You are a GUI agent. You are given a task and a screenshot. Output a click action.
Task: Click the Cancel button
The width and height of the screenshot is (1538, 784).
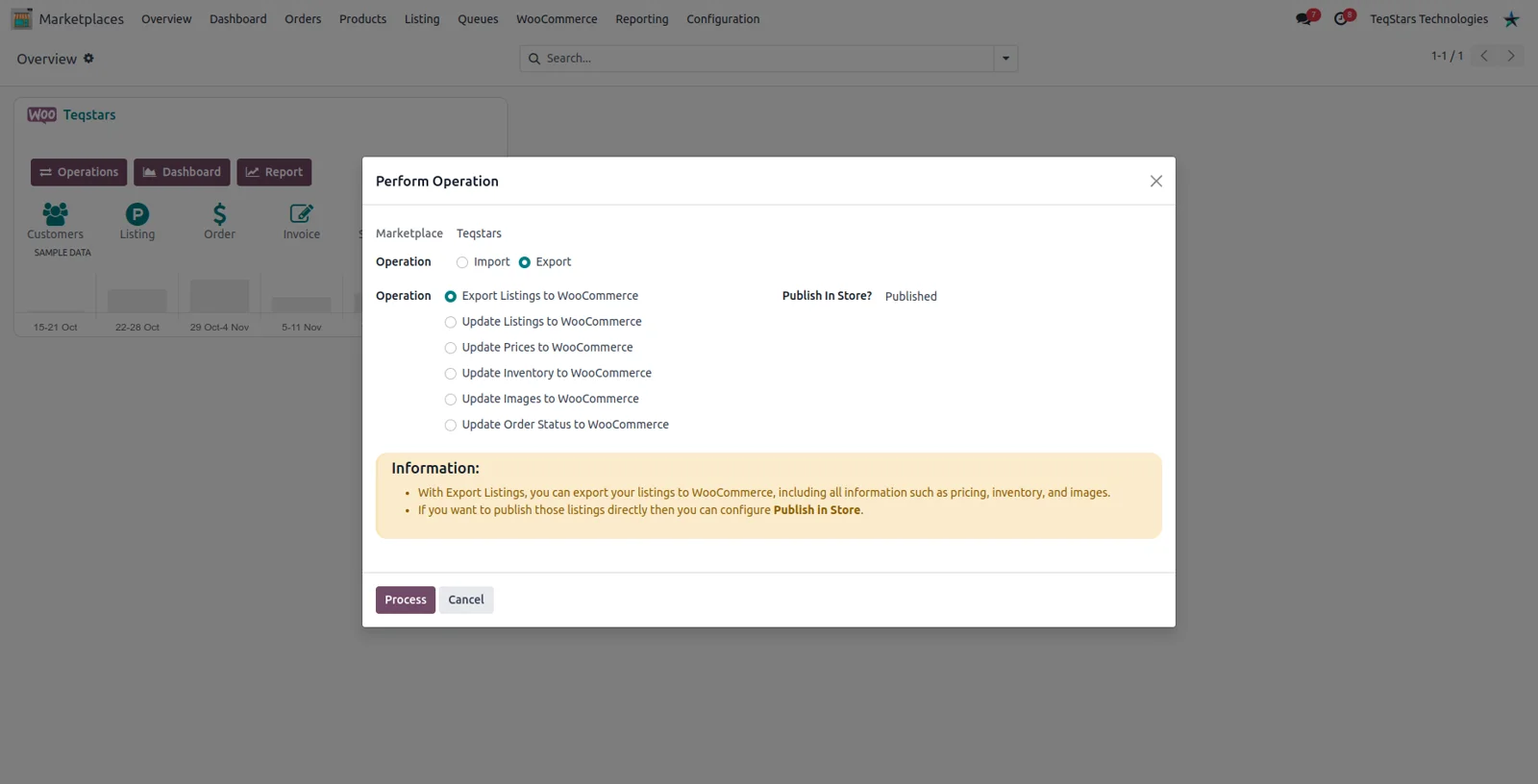pos(466,600)
